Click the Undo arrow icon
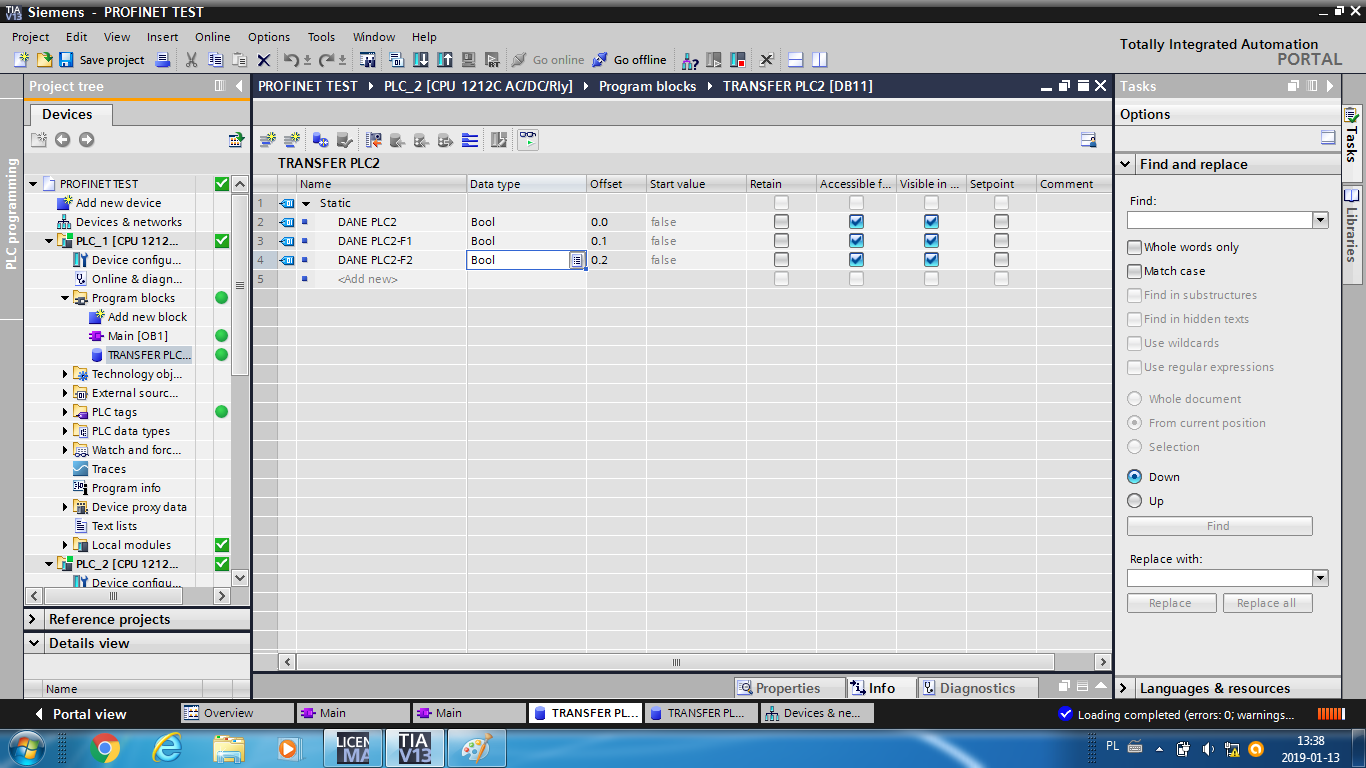Screen dimensions: 1366x768 tap(291, 60)
